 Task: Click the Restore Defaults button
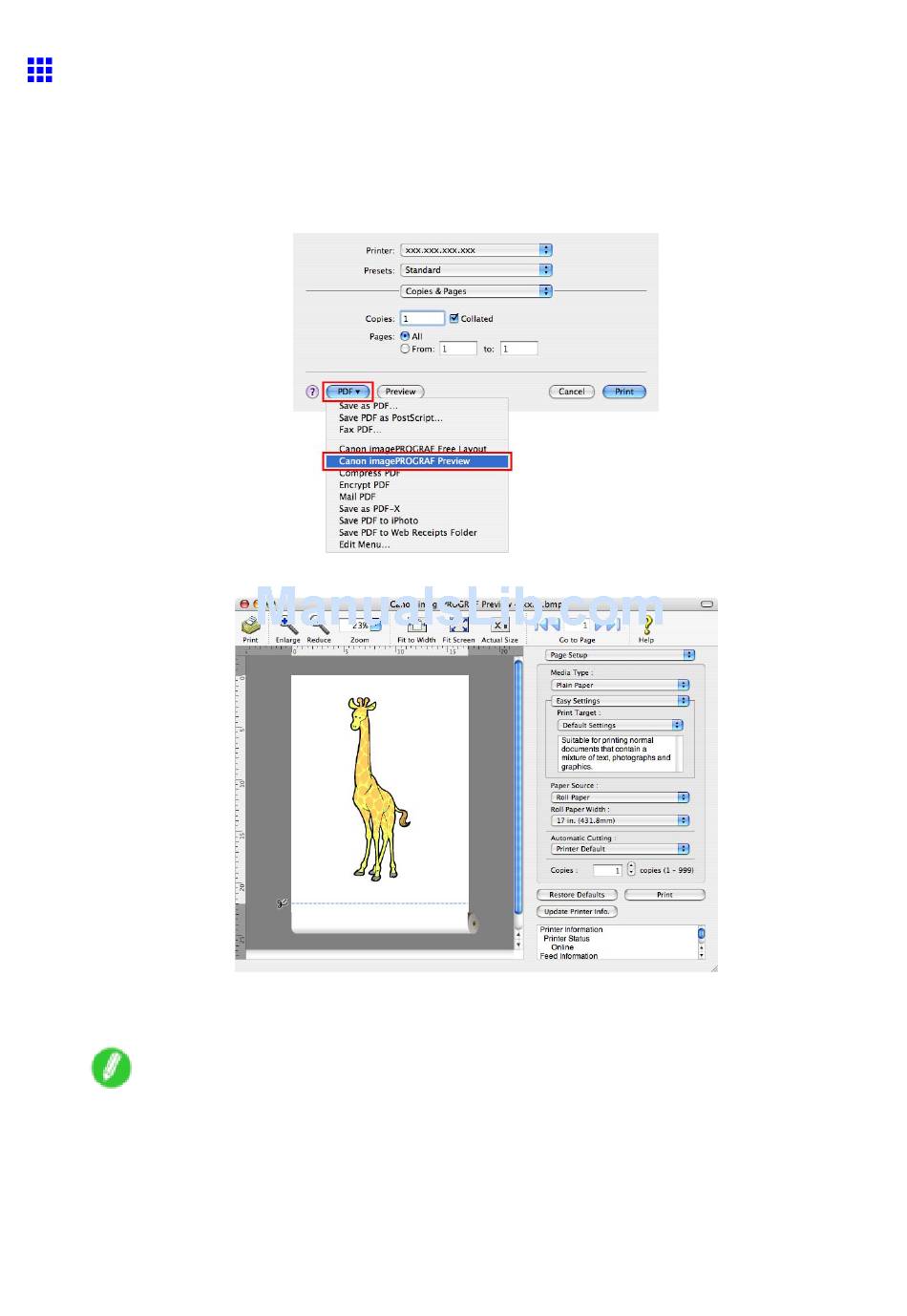tap(577, 895)
